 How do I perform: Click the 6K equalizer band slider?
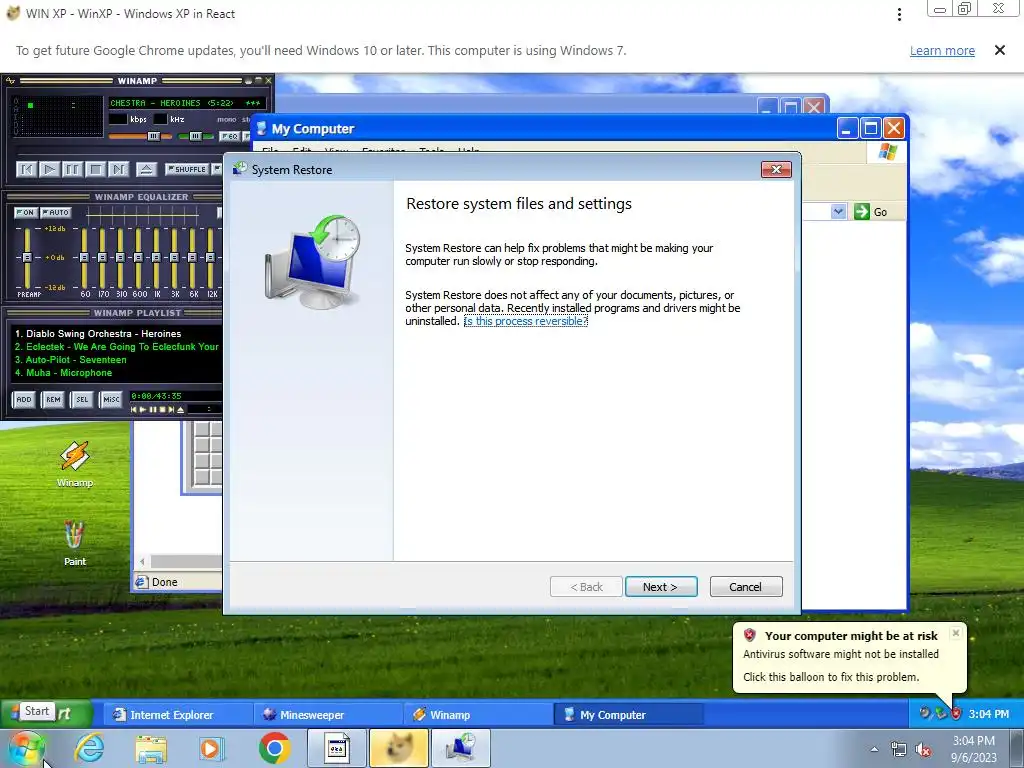(x=193, y=257)
